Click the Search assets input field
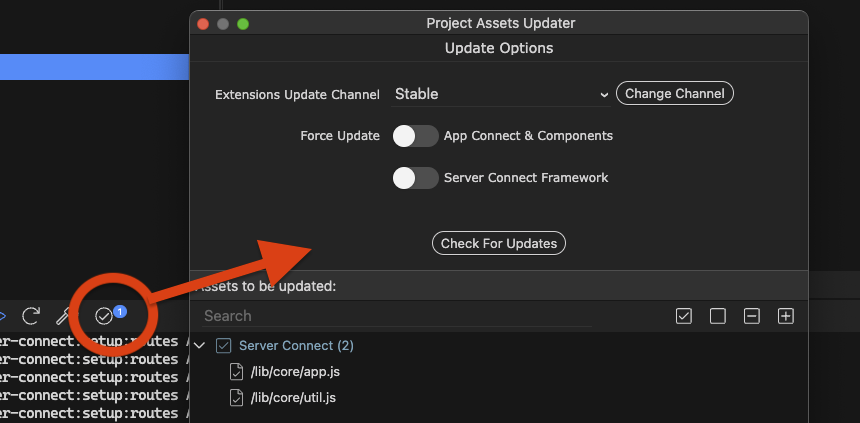The height and width of the screenshot is (423, 860). point(397,316)
